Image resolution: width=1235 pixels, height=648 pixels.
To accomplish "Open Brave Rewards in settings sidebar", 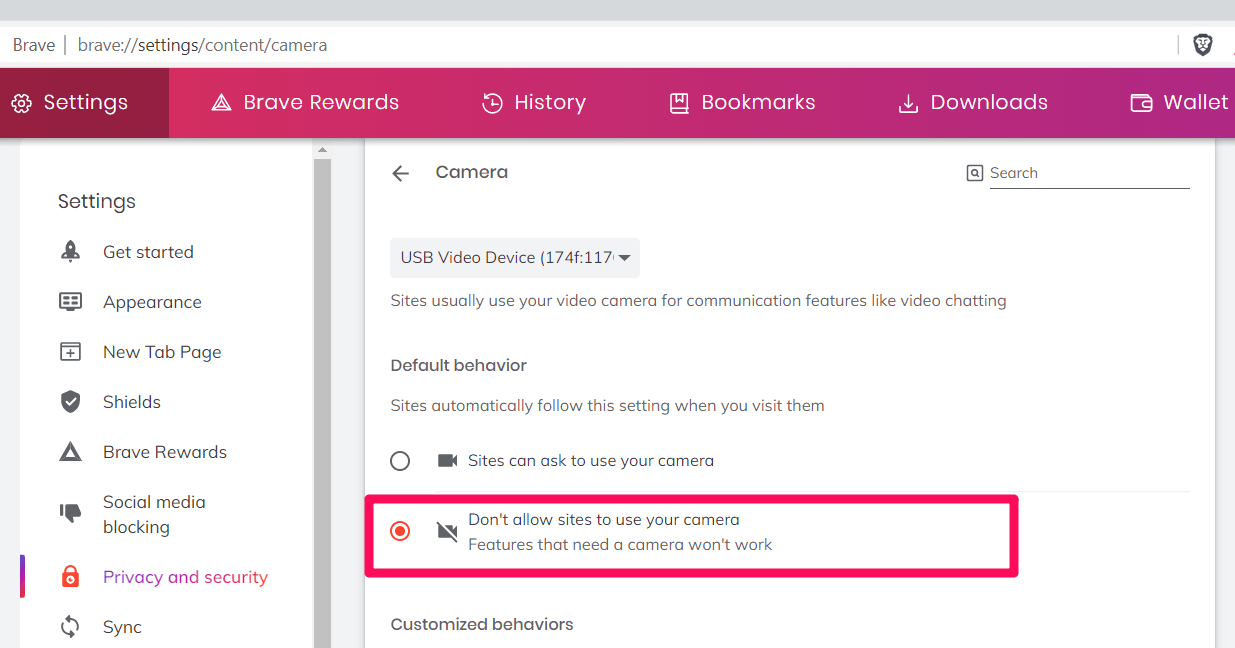I will point(165,452).
